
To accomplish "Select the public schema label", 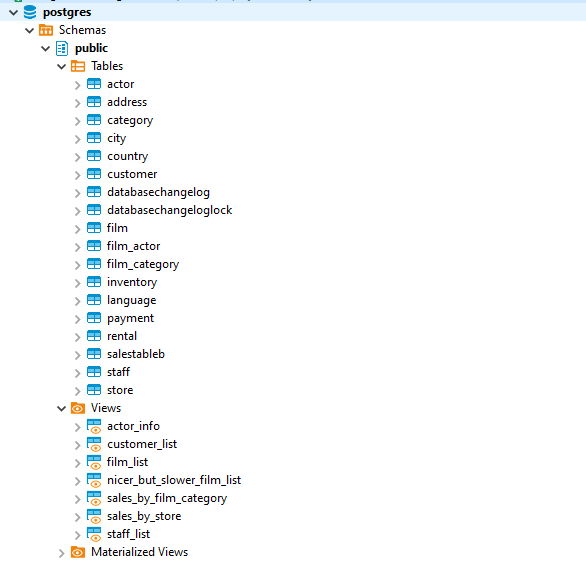I will pos(91,48).
